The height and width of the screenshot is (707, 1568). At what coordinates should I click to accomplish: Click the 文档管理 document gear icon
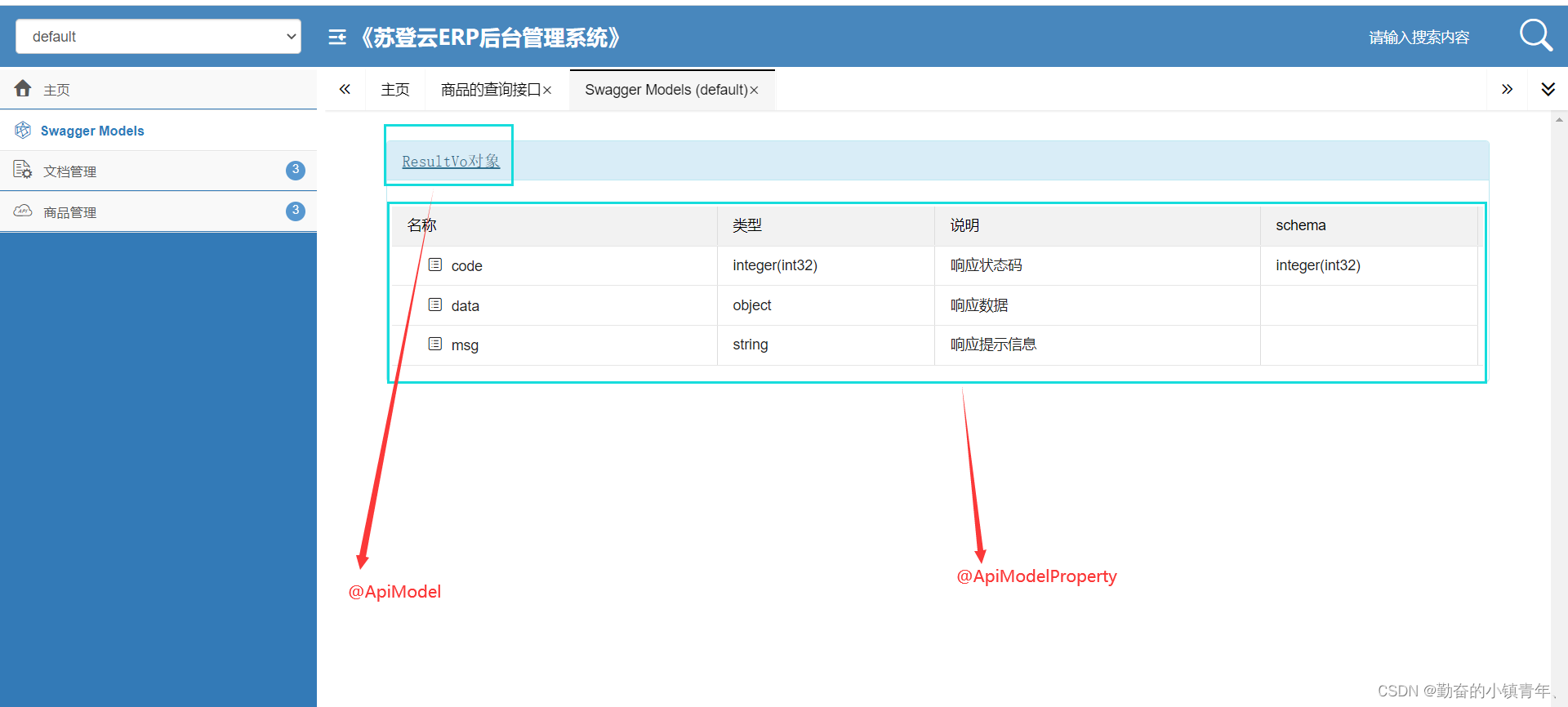coord(23,170)
